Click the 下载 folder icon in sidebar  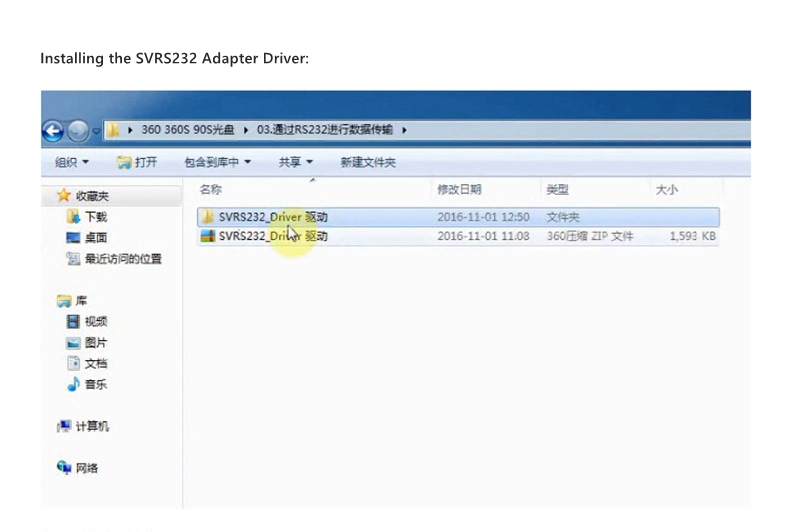pyautogui.click(x=73, y=217)
